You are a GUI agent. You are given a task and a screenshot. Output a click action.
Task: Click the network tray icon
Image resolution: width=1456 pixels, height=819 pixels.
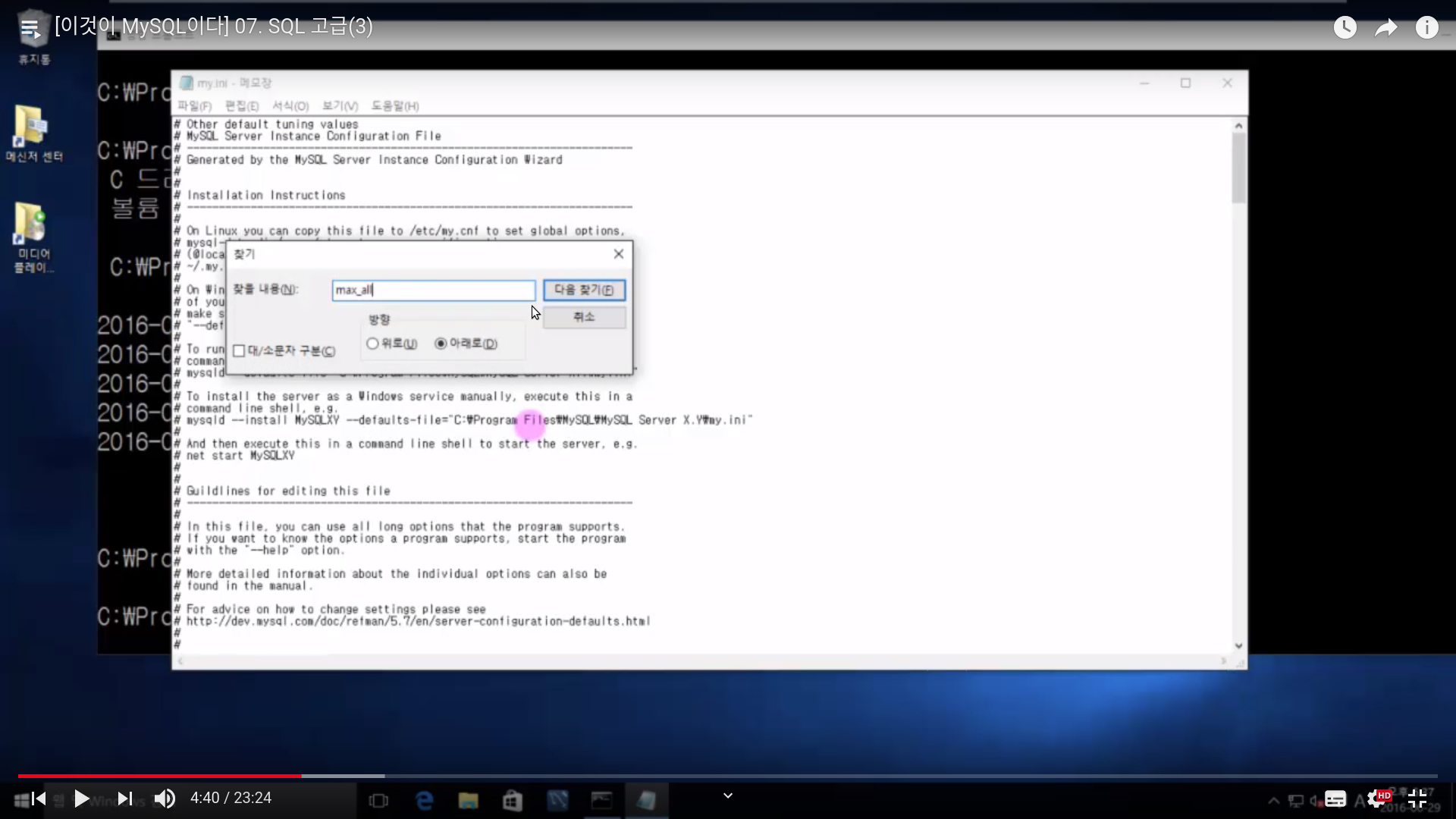1296,801
